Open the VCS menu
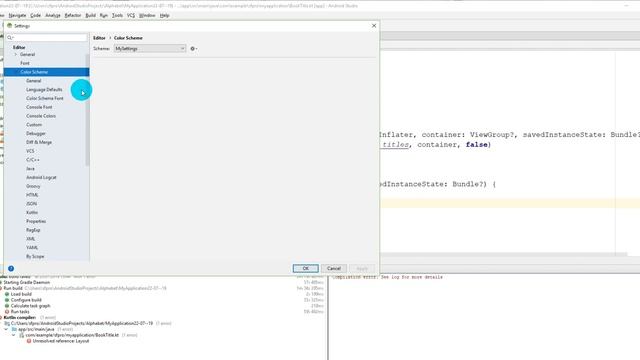Screen dimensions: 640x360 tap(131, 16)
